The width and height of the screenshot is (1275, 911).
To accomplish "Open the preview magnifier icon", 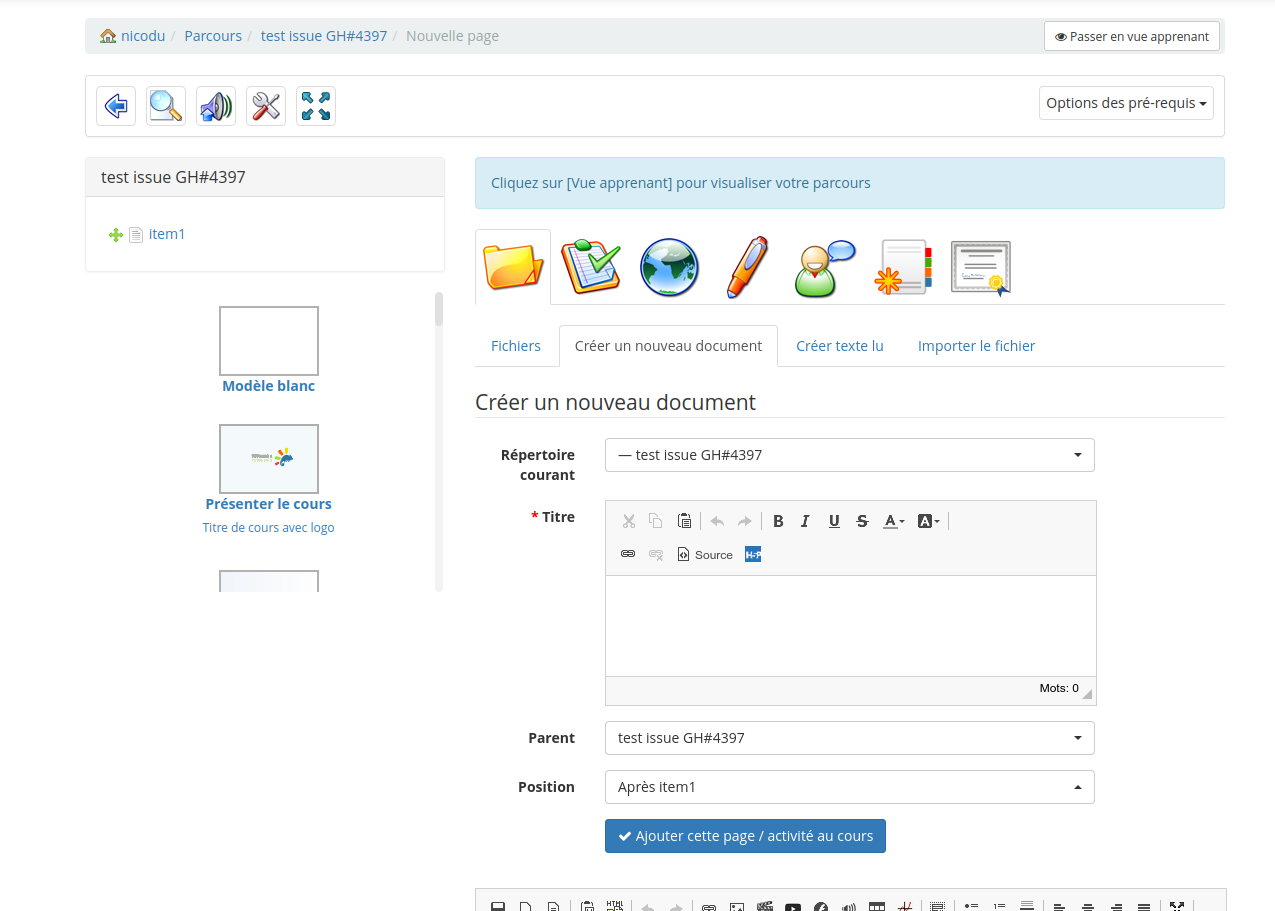I will point(165,105).
